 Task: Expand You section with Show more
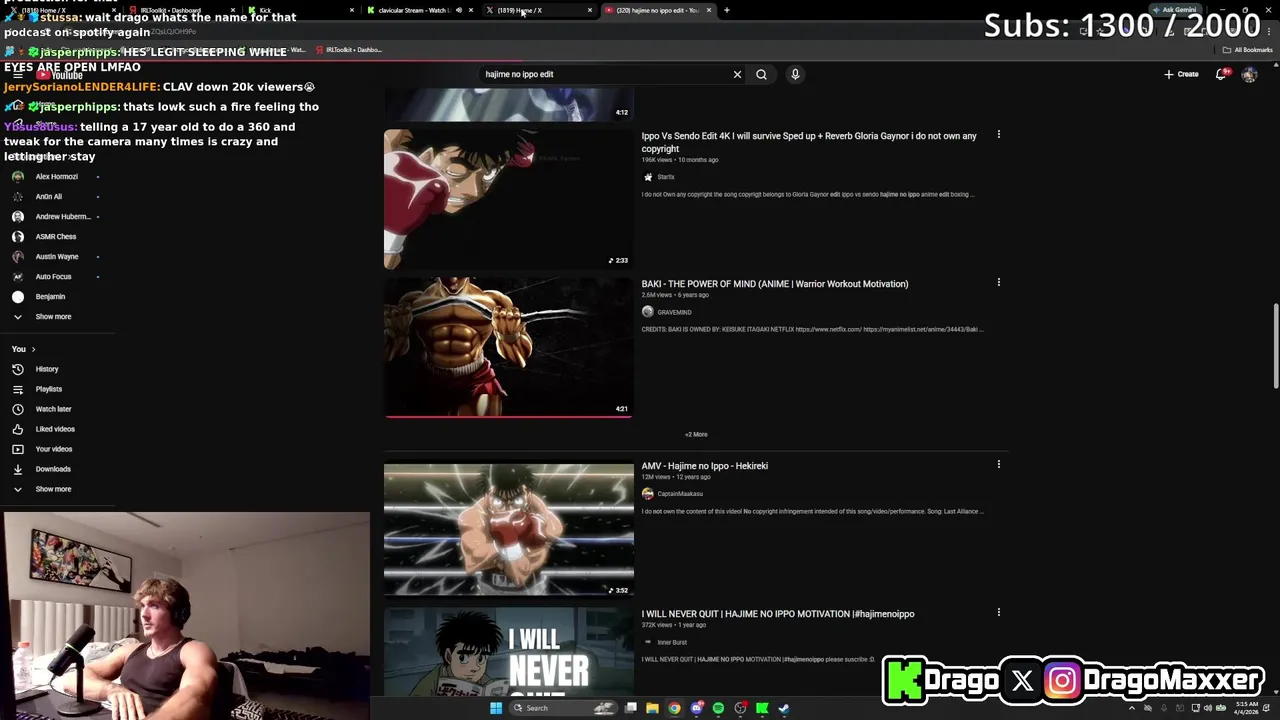click(53, 489)
